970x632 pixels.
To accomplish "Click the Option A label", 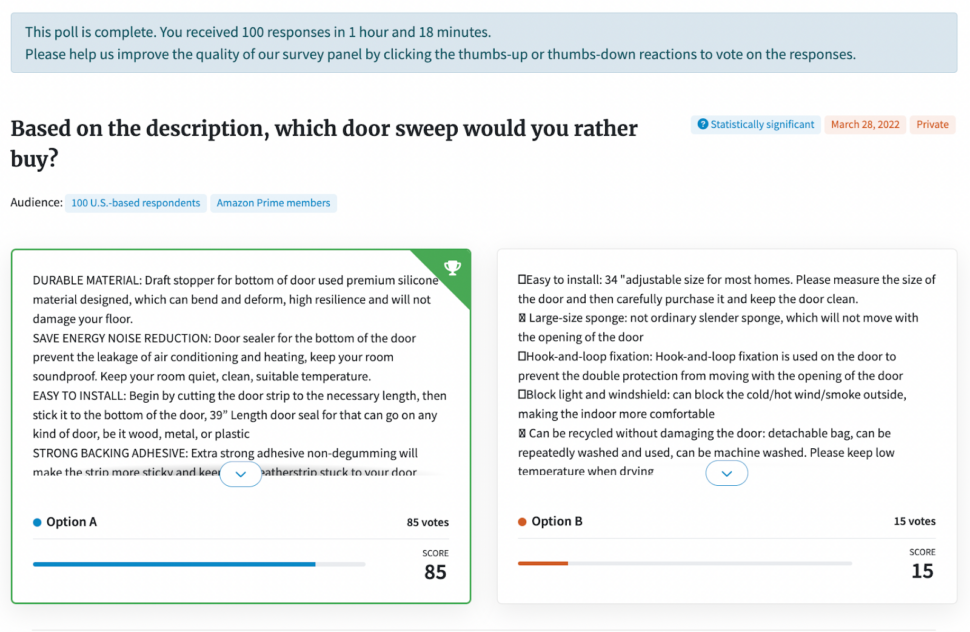I will point(71,522).
